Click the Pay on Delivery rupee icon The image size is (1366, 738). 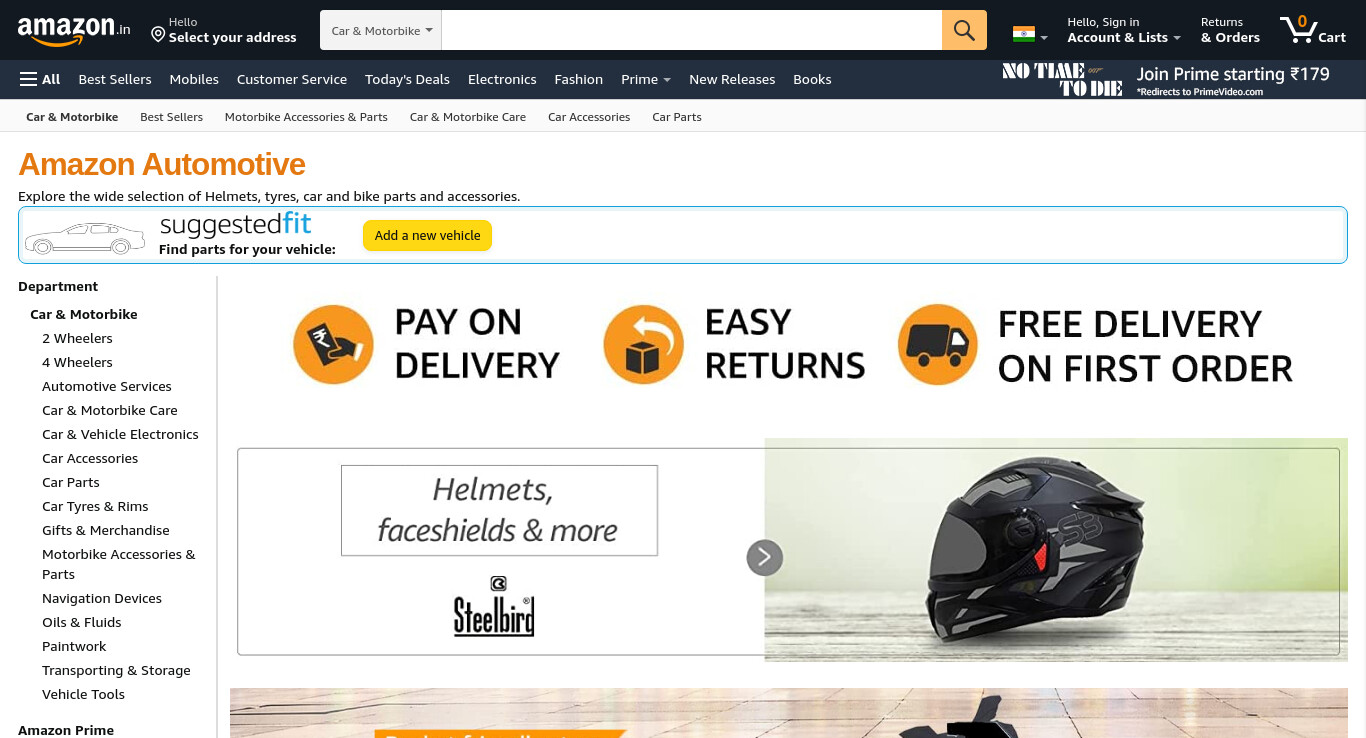click(333, 345)
